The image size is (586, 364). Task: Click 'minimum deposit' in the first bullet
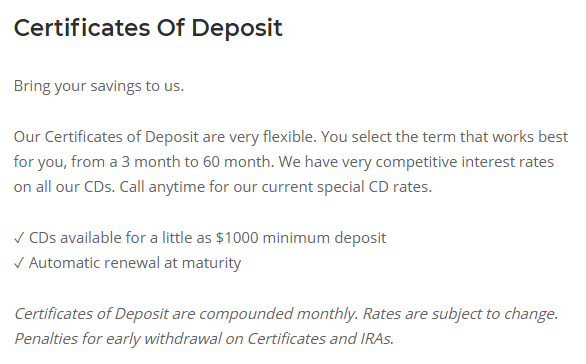pos(324,238)
